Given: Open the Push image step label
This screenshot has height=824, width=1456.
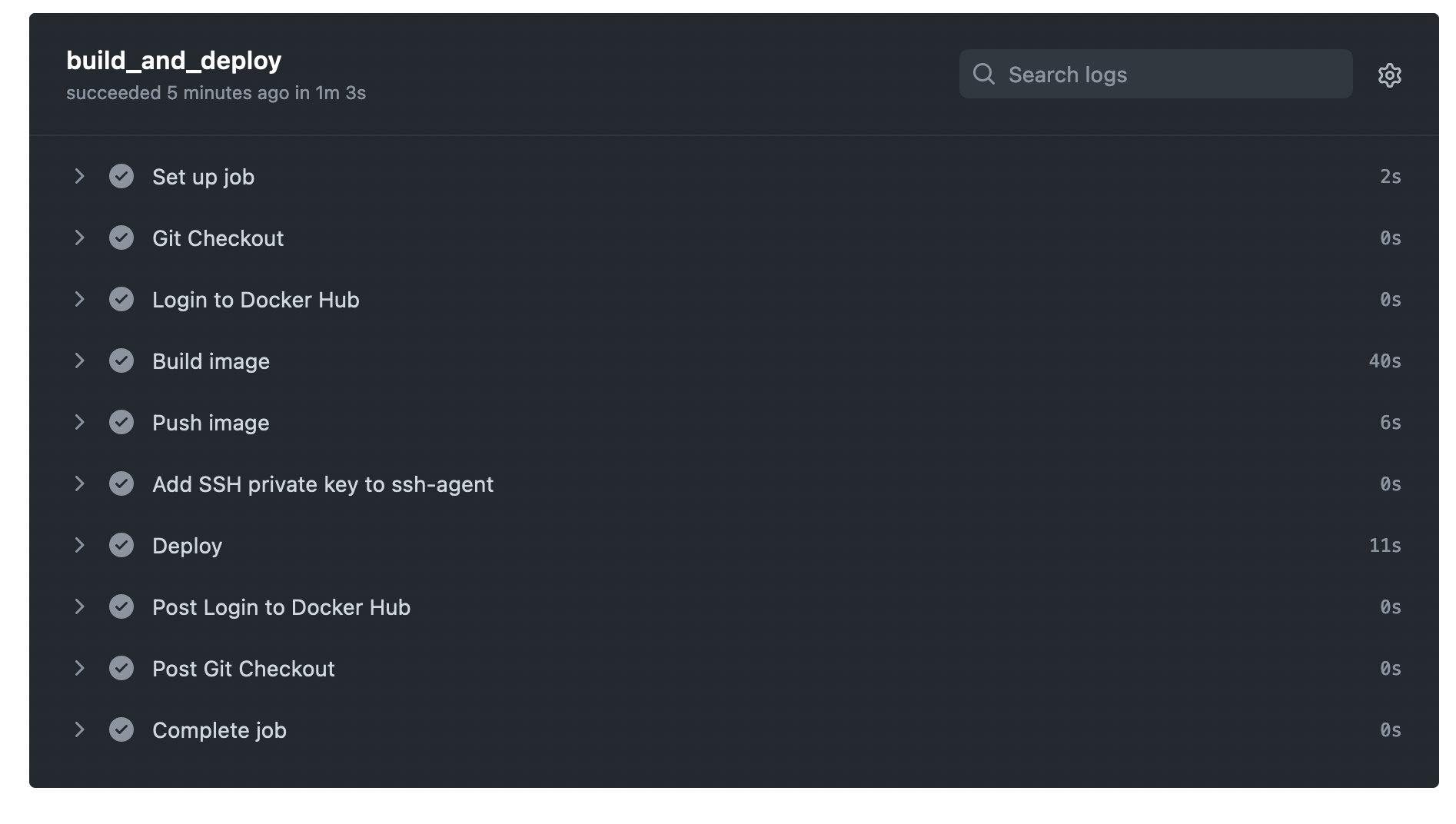Looking at the screenshot, I should (211, 423).
